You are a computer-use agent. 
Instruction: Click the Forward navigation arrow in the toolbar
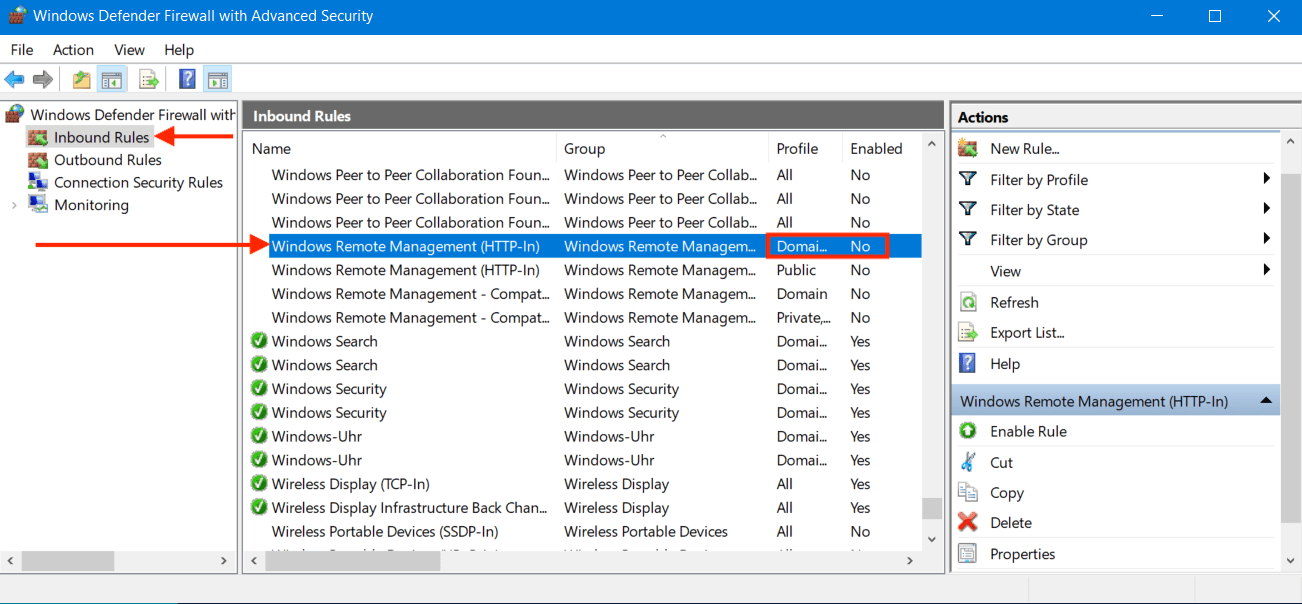coord(40,79)
